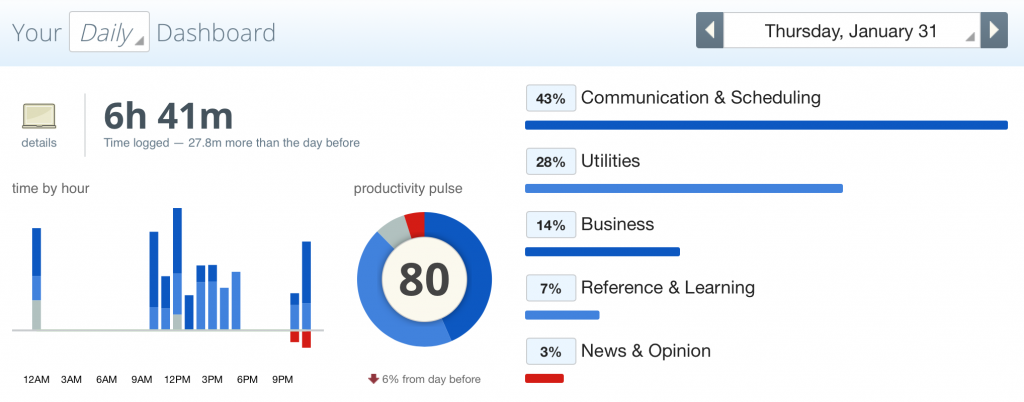The image size is (1024, 402).
Task: Click the red News & Opinion bar
Action: coord(544,379)
